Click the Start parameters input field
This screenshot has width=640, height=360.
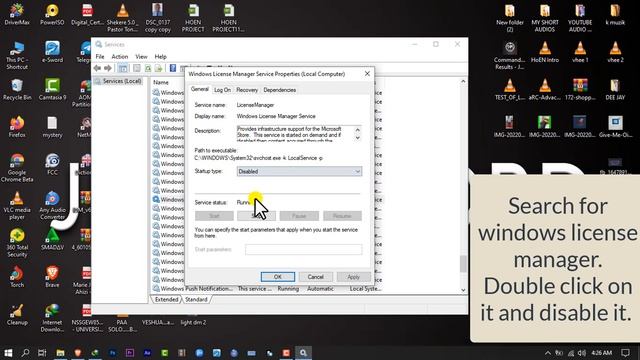click(x=303, y=249)
